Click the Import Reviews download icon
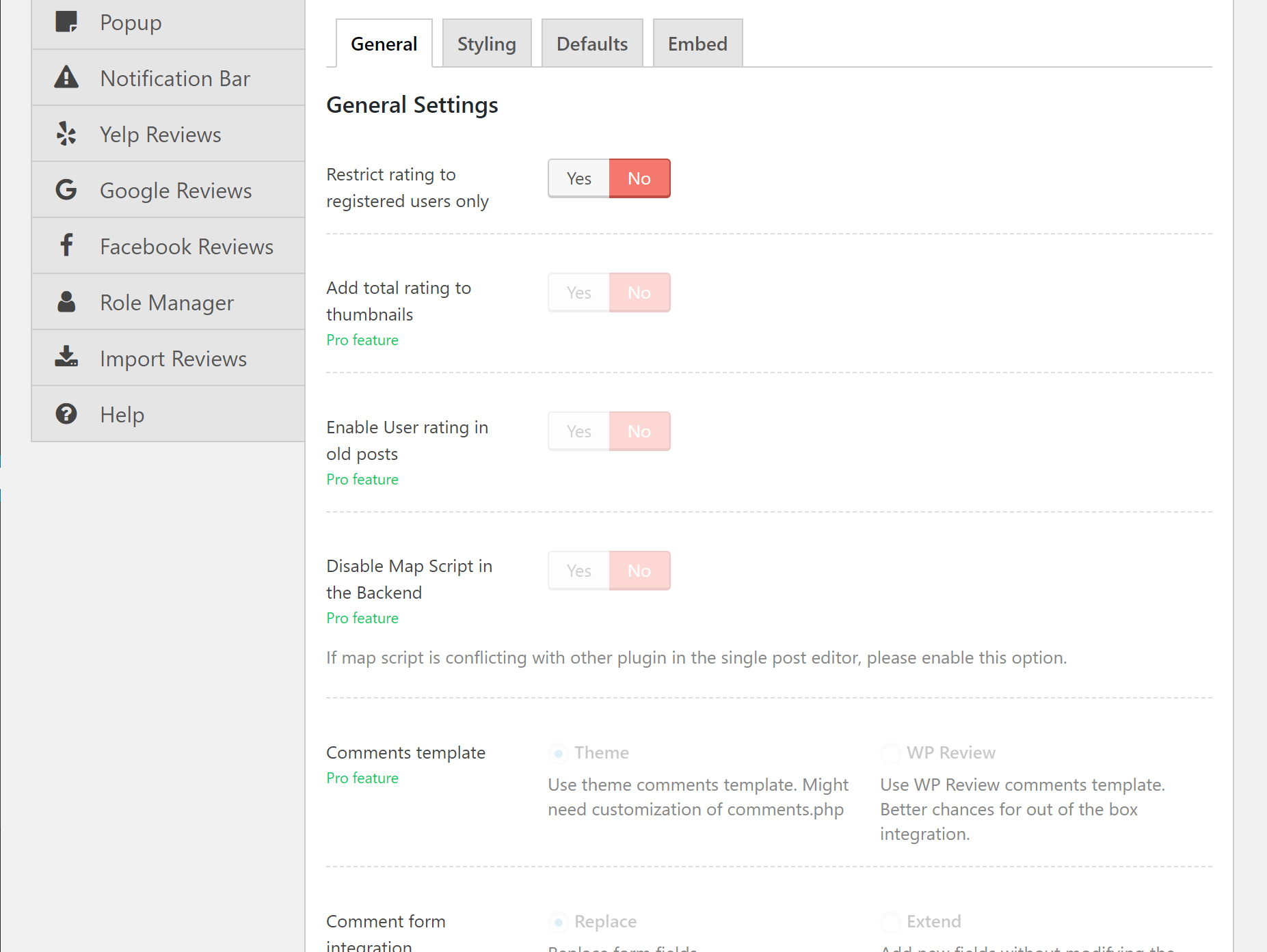The image size is (1267, 952). click(66, 358)
